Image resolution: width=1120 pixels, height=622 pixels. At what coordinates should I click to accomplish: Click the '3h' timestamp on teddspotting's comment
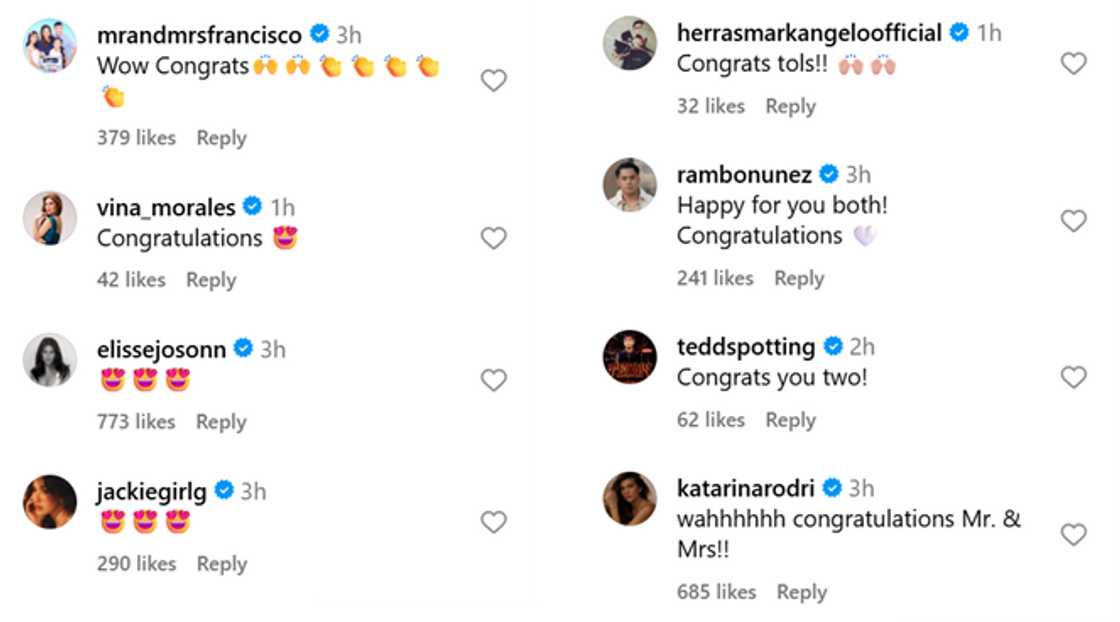point(862,347)
